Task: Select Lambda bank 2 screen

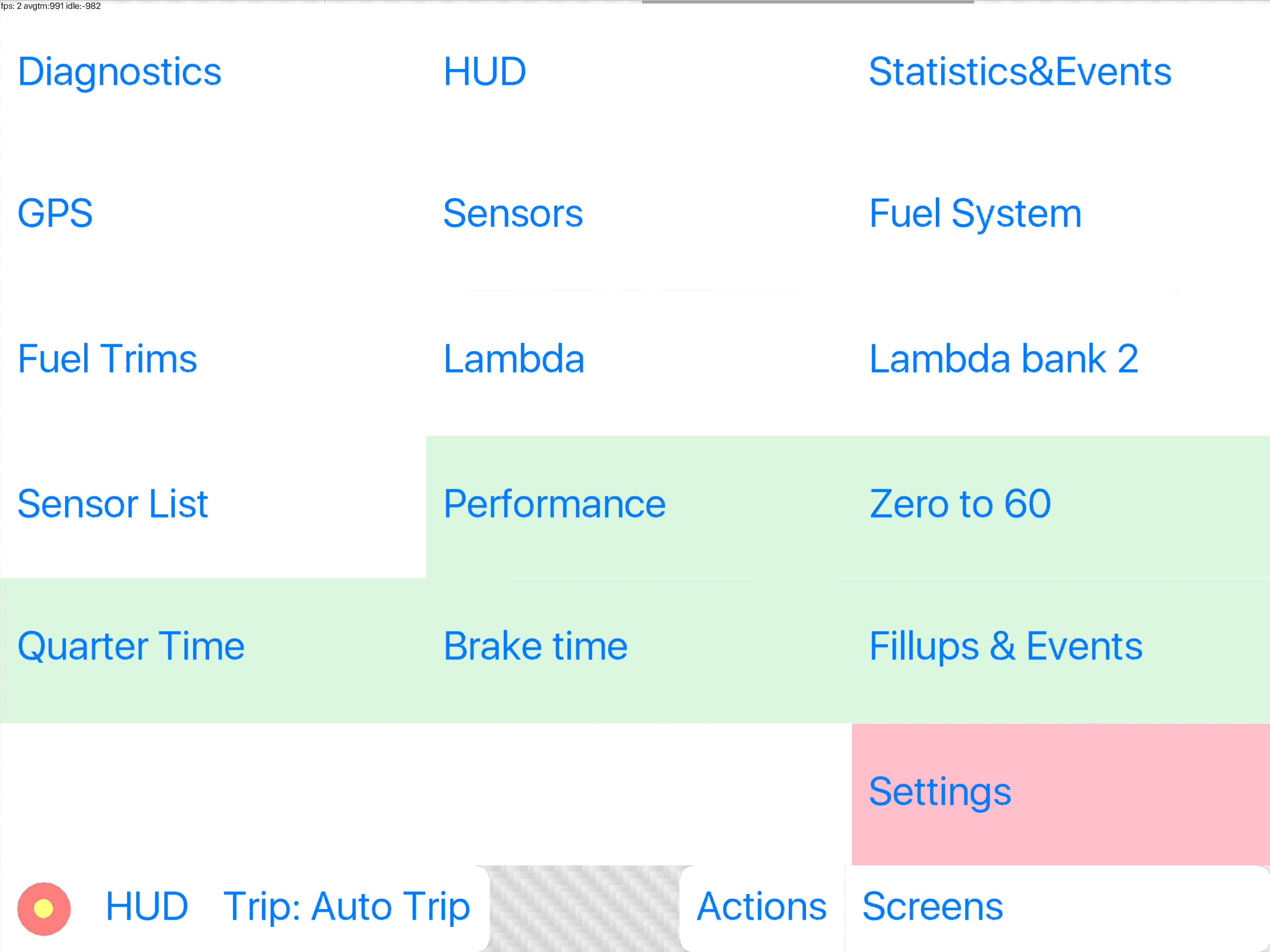Action: click(1004, 359)
